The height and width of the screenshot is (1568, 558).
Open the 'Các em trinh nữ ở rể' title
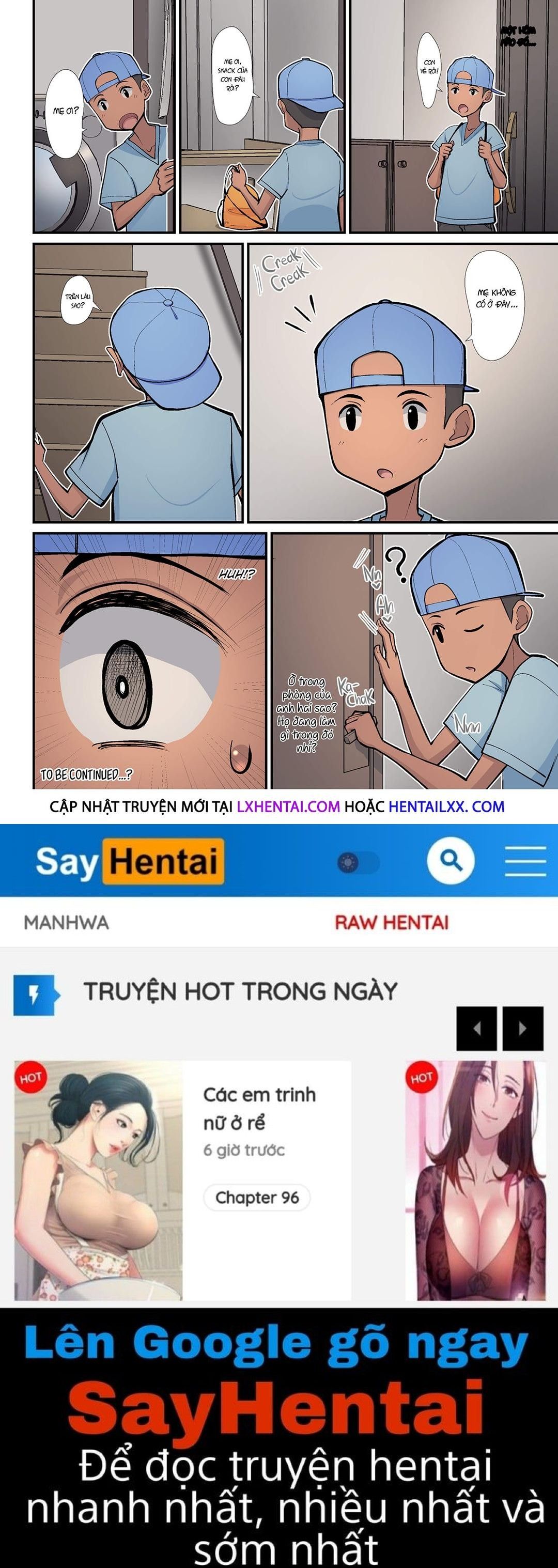click(x=259, y=1108)
